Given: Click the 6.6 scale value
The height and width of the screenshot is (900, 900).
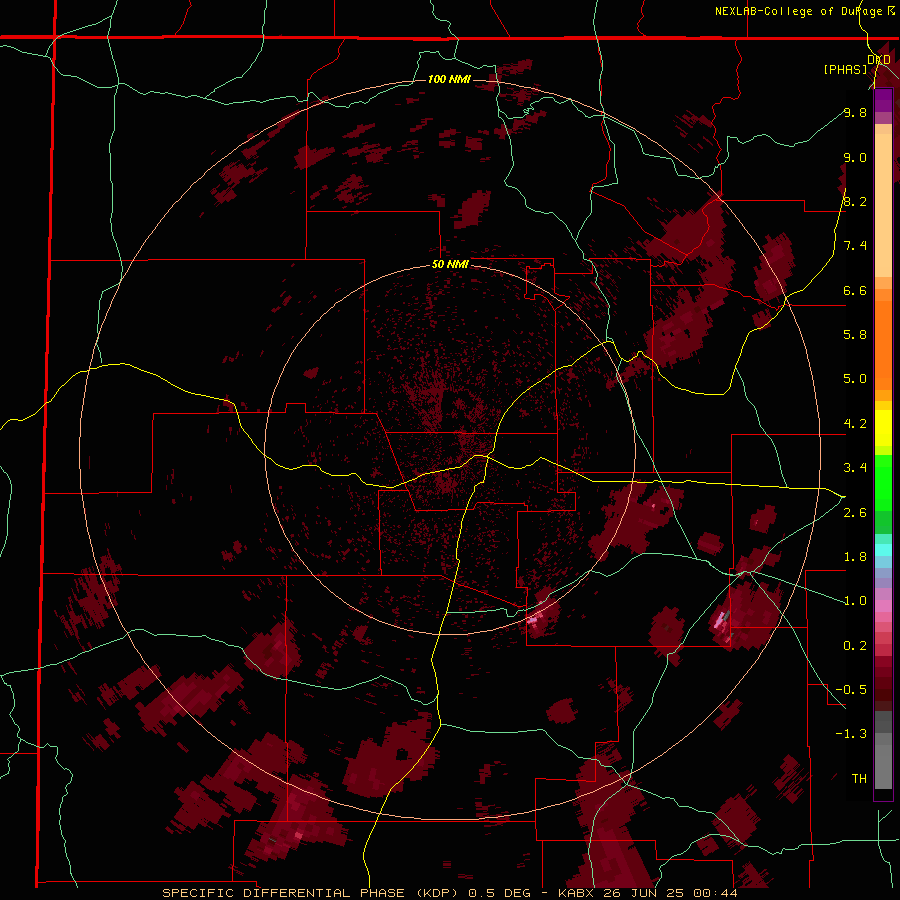Looking at the screenshot, I should pos(855,290).
